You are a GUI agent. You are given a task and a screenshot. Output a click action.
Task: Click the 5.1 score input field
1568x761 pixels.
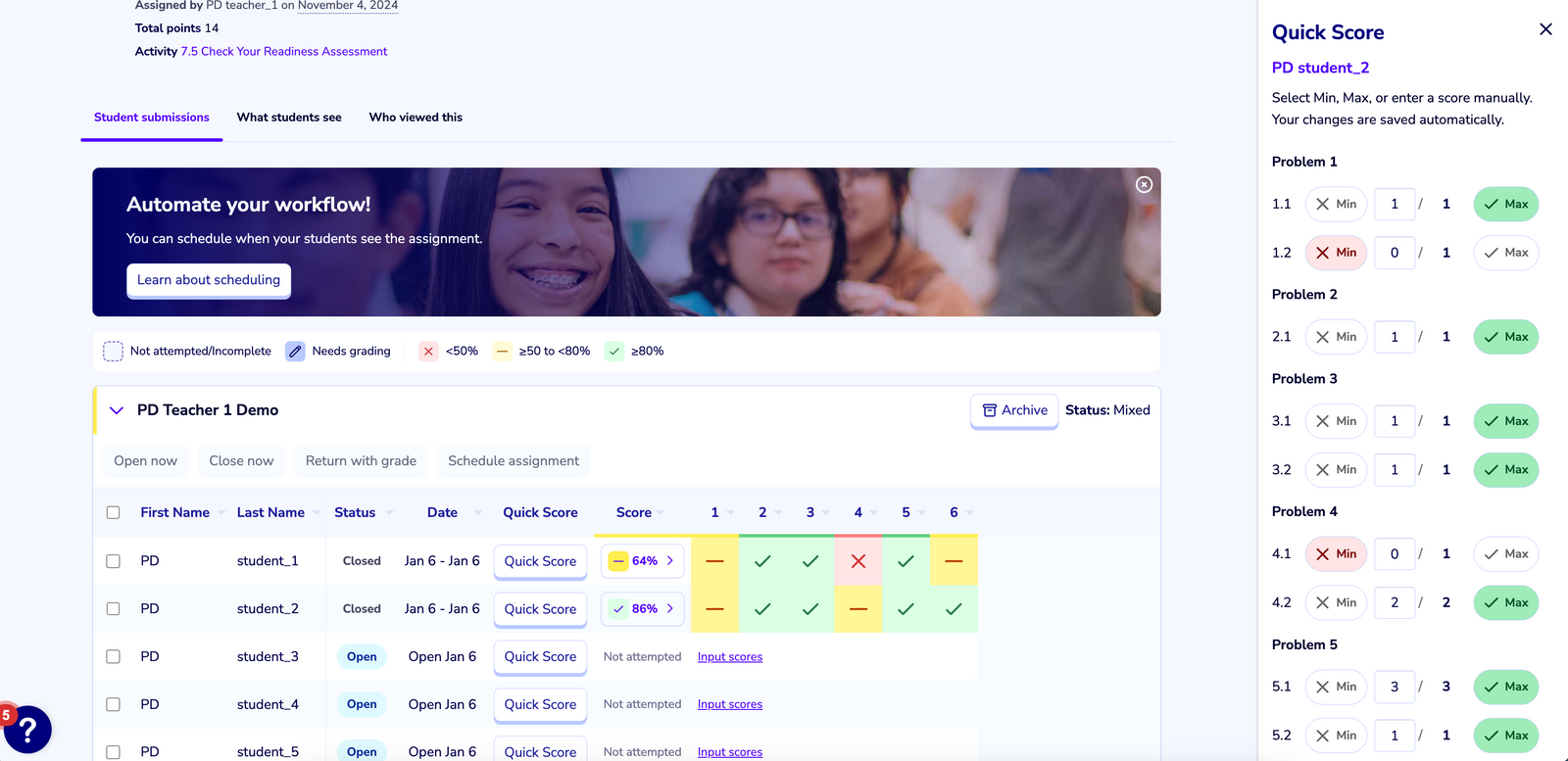[x=1395, y=687]
